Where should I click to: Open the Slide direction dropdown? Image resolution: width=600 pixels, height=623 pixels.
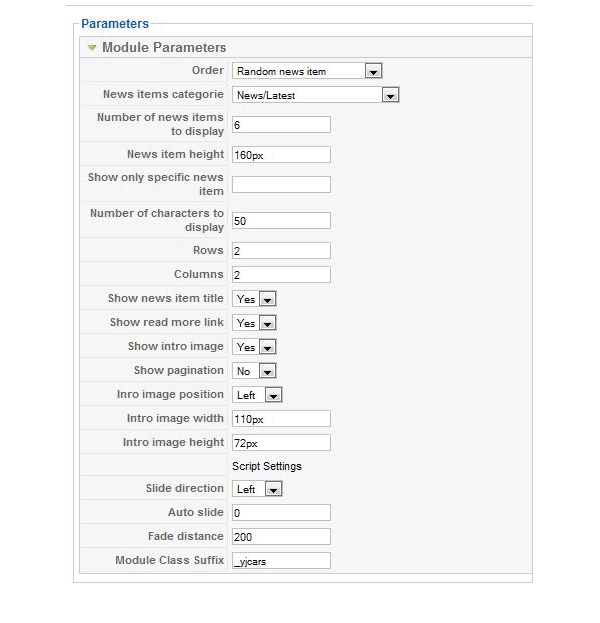point(257,489)
